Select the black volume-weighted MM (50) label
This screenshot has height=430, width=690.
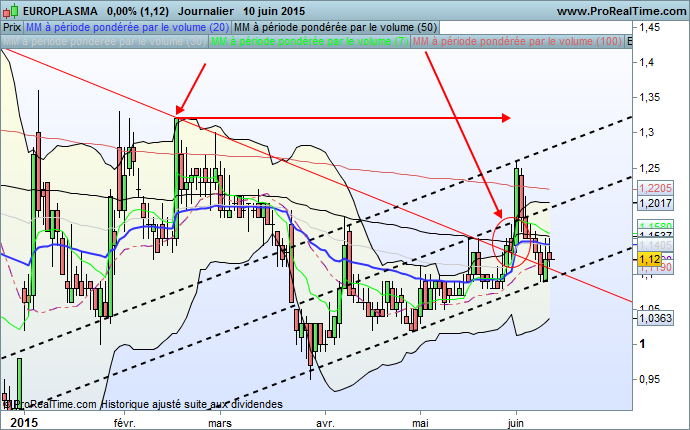tap(335, 27)
